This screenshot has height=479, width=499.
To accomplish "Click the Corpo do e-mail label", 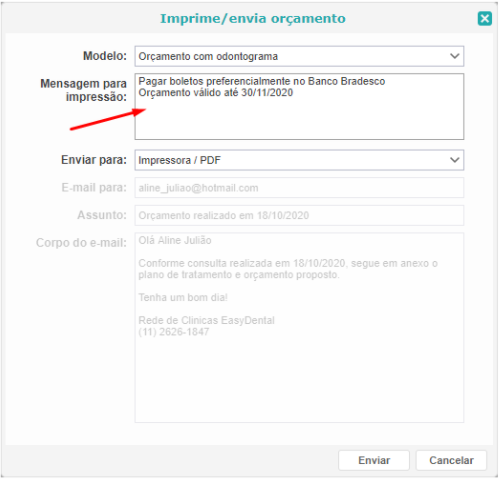I will click(x=81, y=243).
